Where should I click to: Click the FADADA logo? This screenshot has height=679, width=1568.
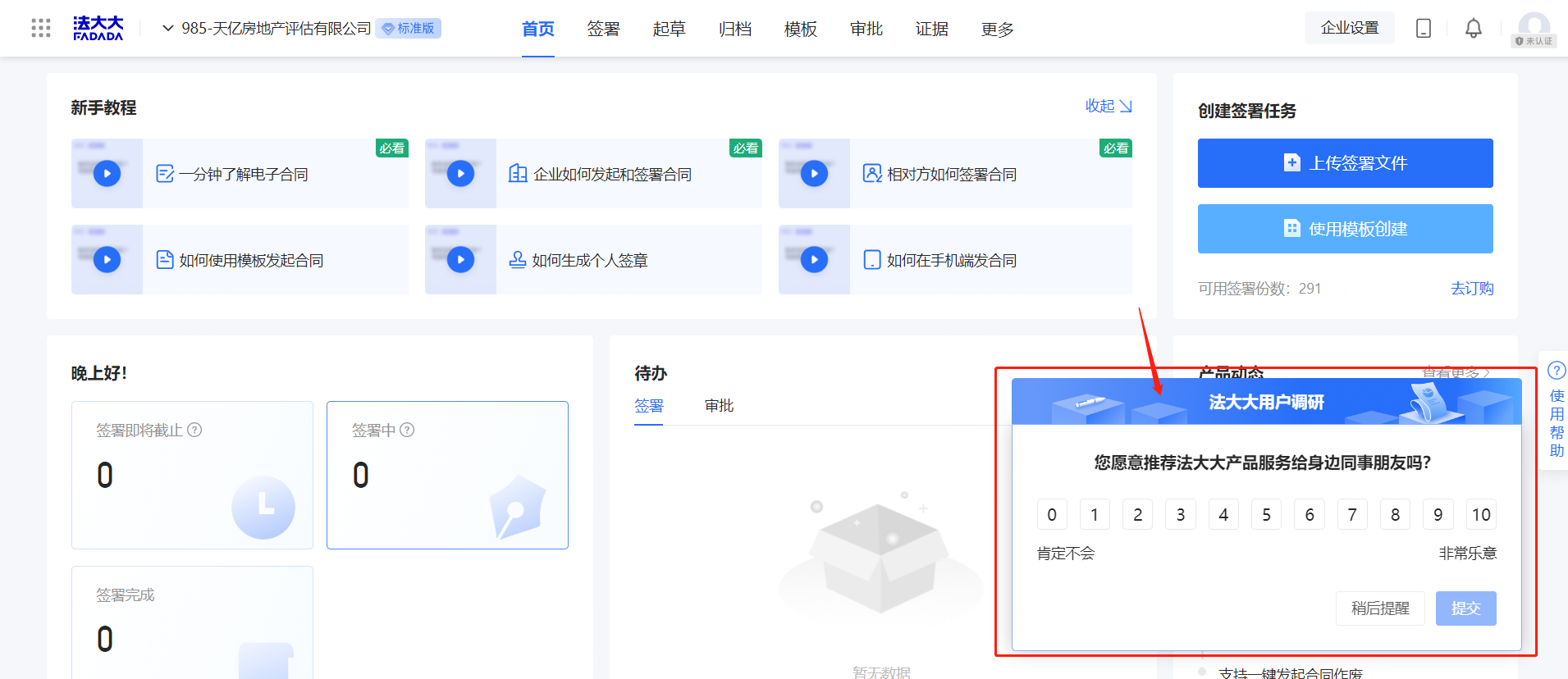click(x=98, y=28)
